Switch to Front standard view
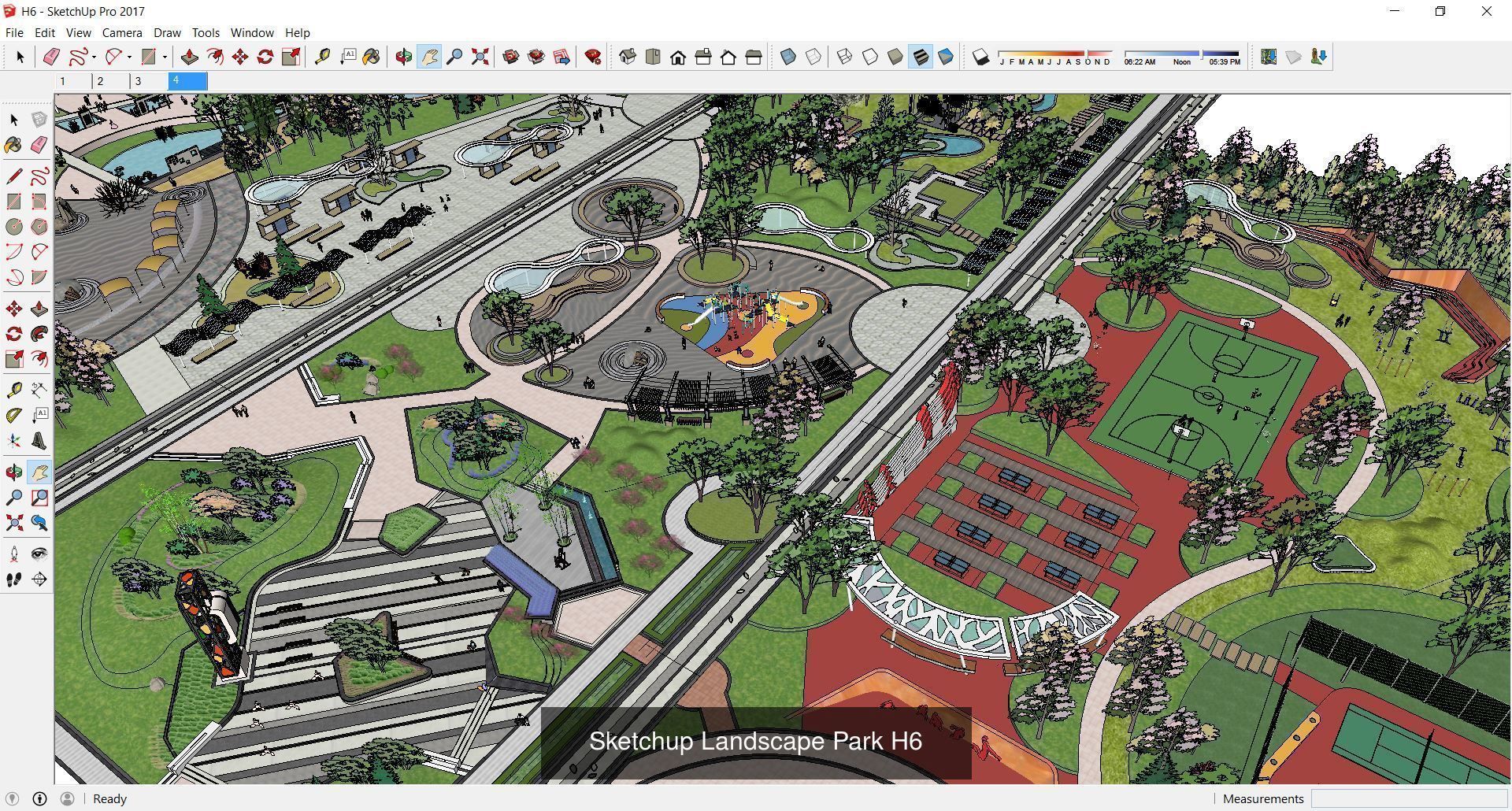 [678, 57]
